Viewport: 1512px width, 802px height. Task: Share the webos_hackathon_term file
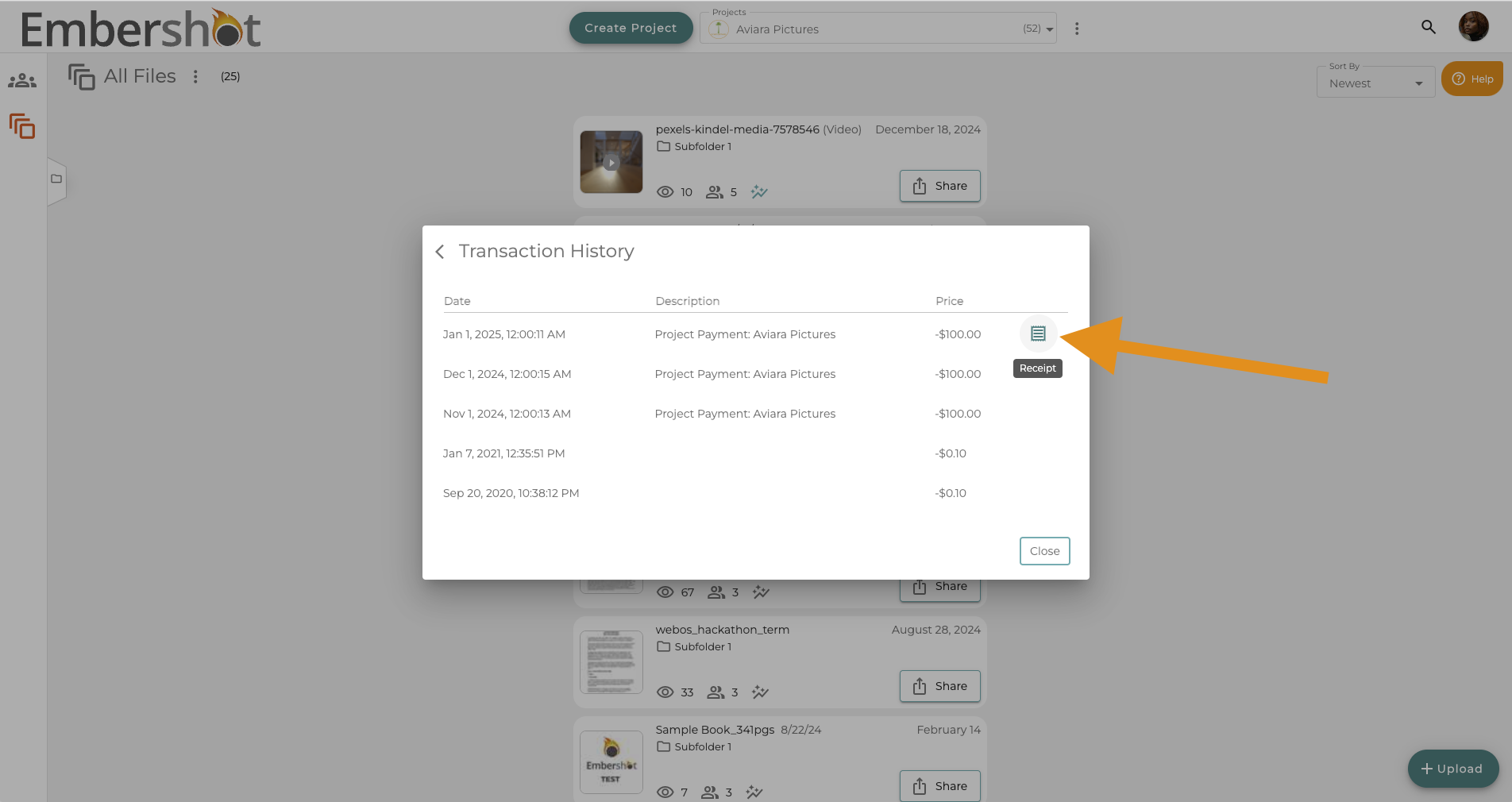(x=940, y=686)
